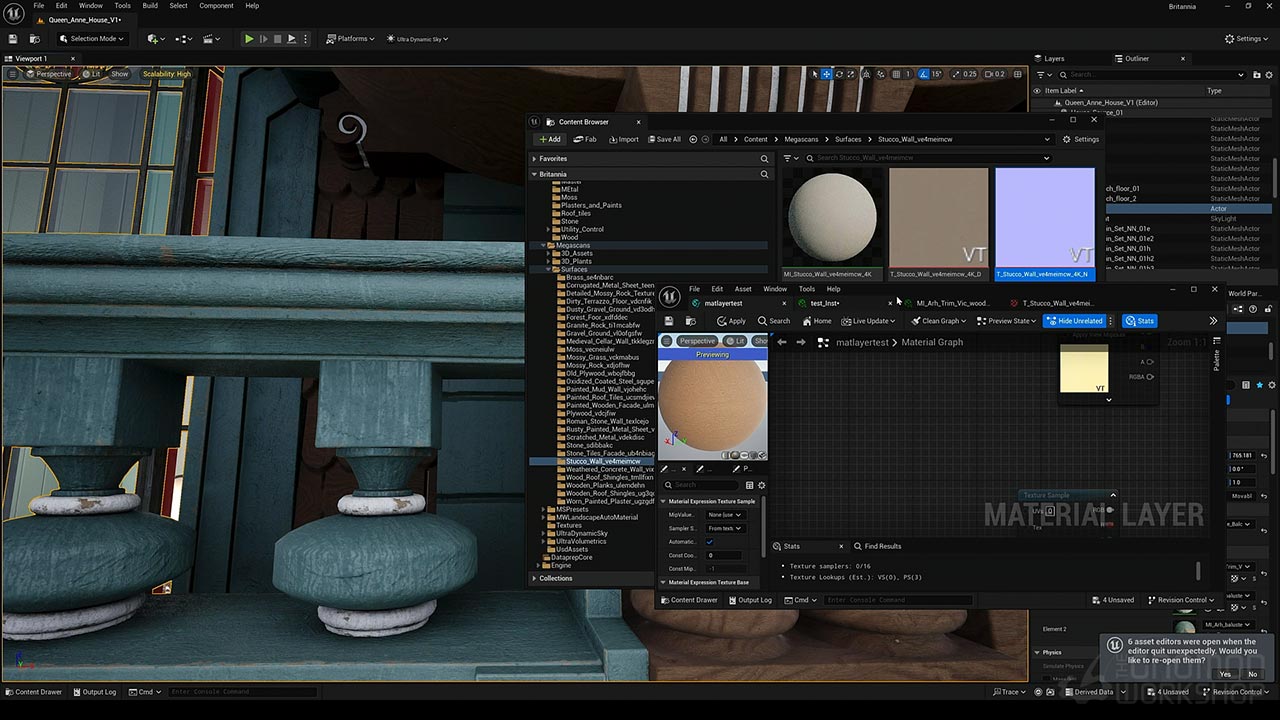
Task: Click Save All in Content Browser
Action: [664, 139]
